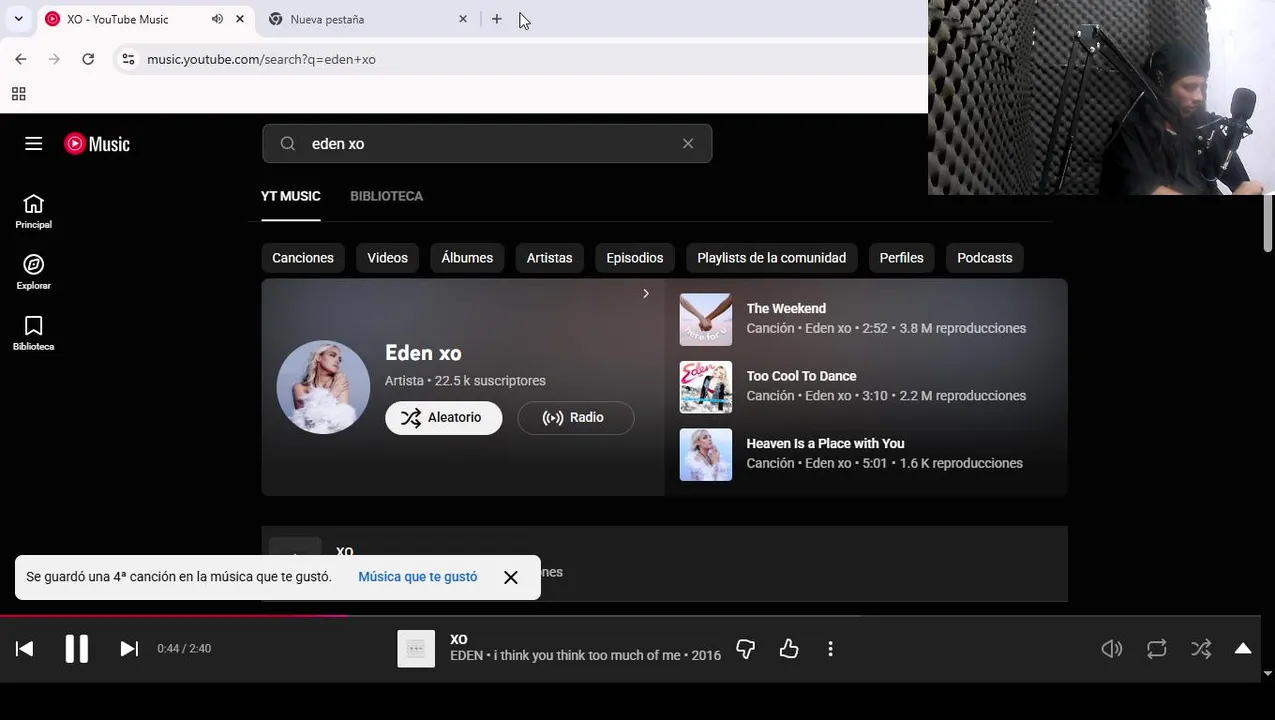Open EDEN artist from player bar
Screen dimensions: 1275x720
(x=466, y=656)
